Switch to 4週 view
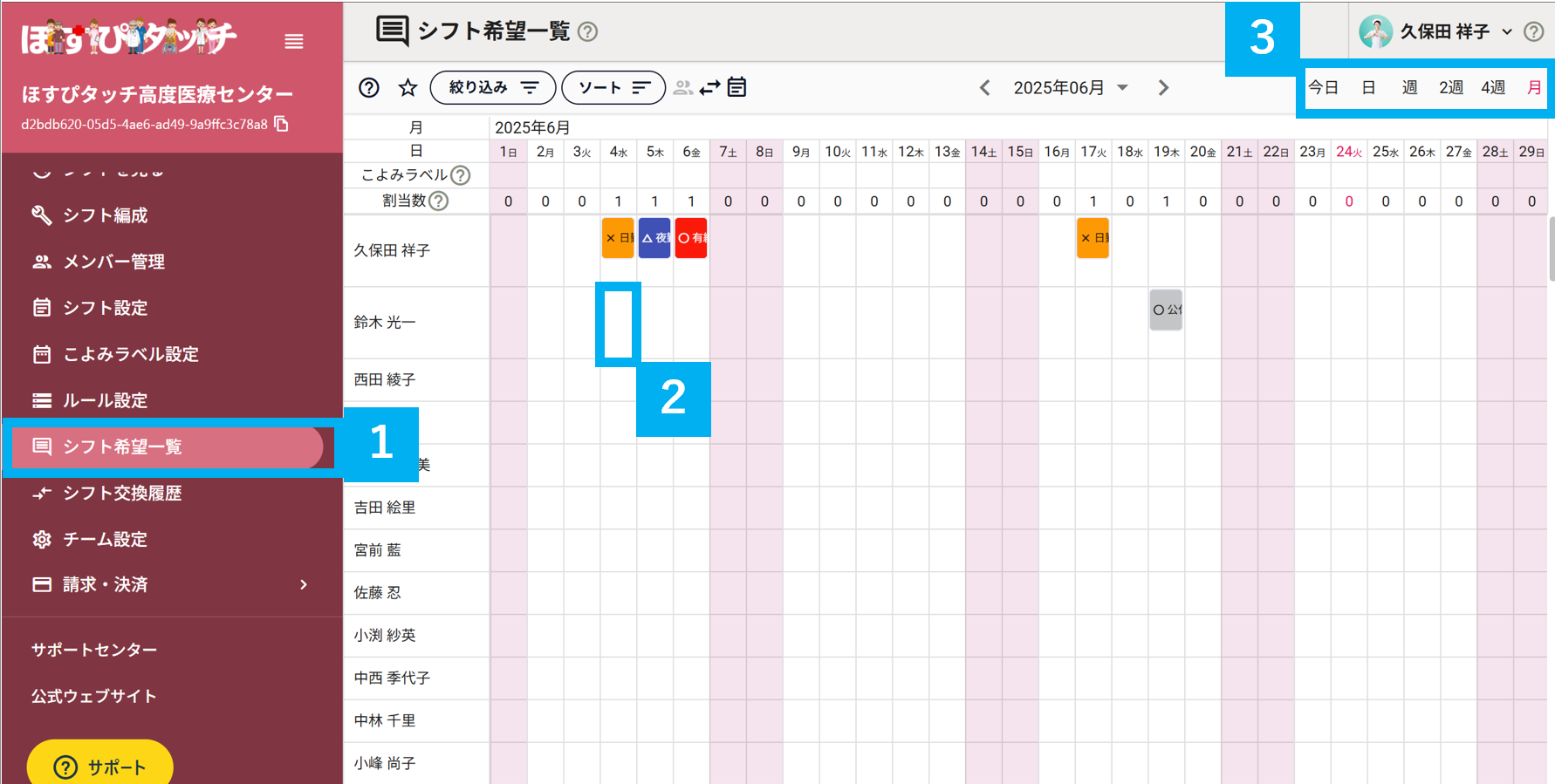The width and height of the screenshot is (1555, 784). [1493, 88]
